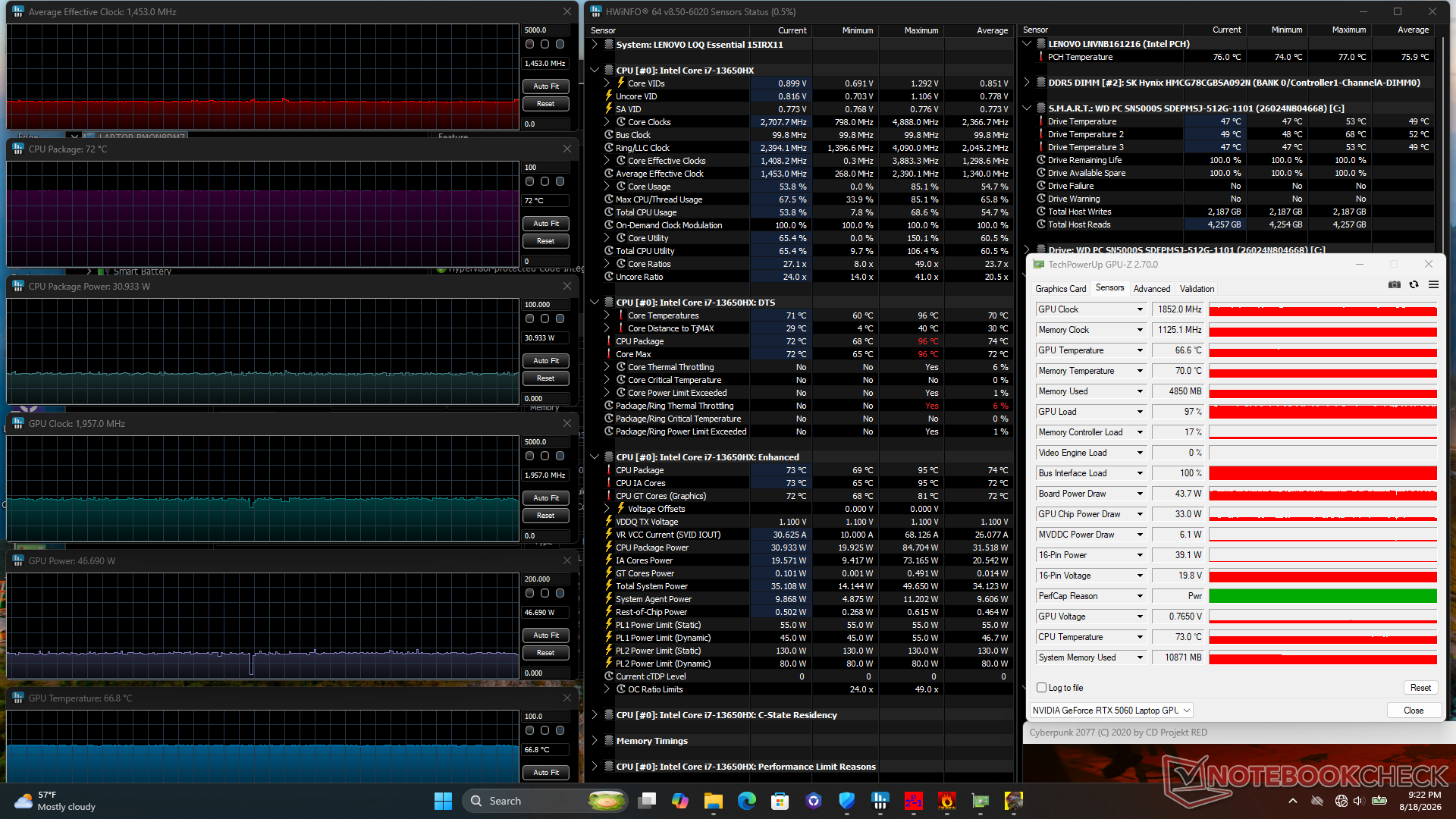
Task: Switch to FurMark in the taskbar
Action: [x=947, y=801]
